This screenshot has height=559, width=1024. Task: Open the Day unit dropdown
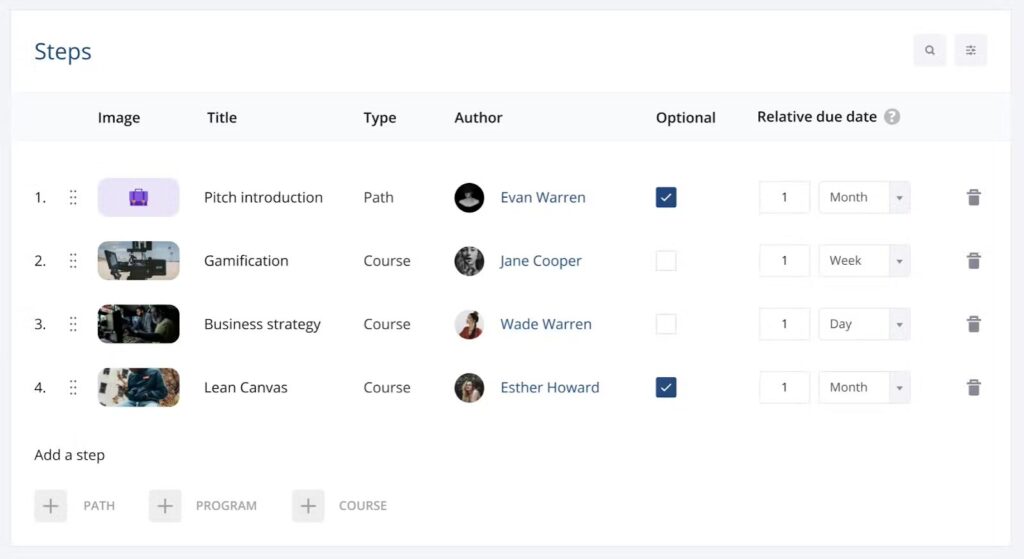864,324
